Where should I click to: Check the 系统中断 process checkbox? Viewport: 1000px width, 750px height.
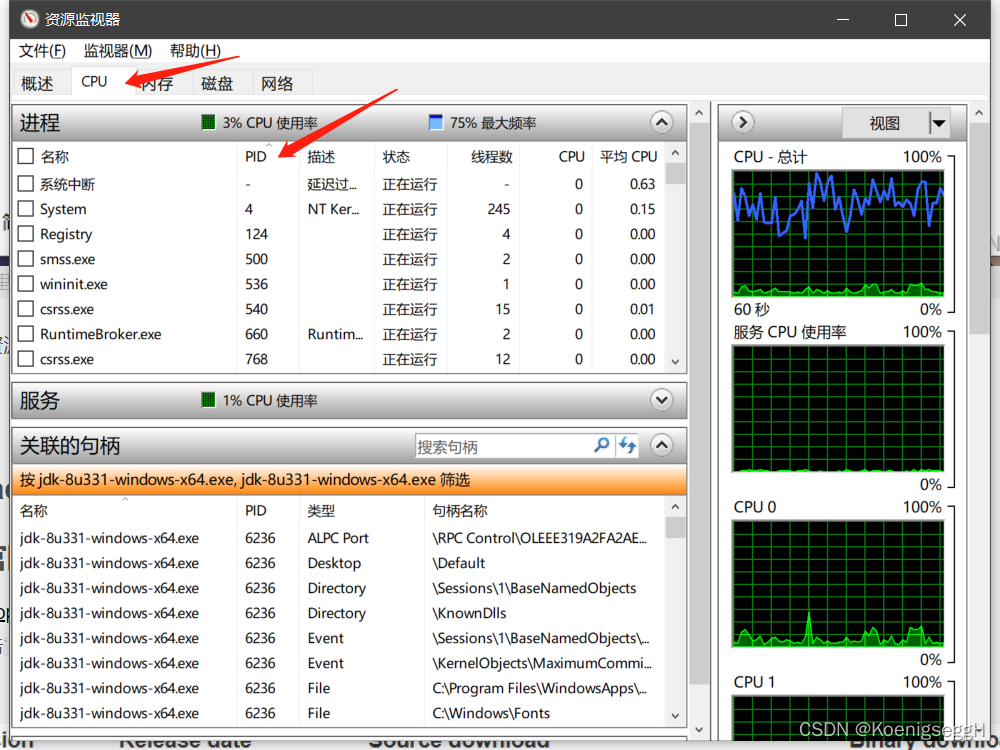pyautogui.click(x=26, y=184)
